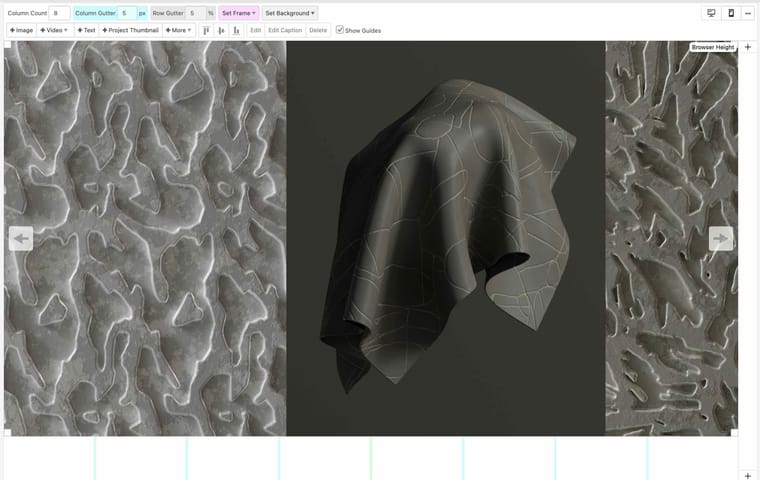This screenshot has height=480, width=760.
Task: Expand the Video dropdown
Action: (x=54, y=30)
